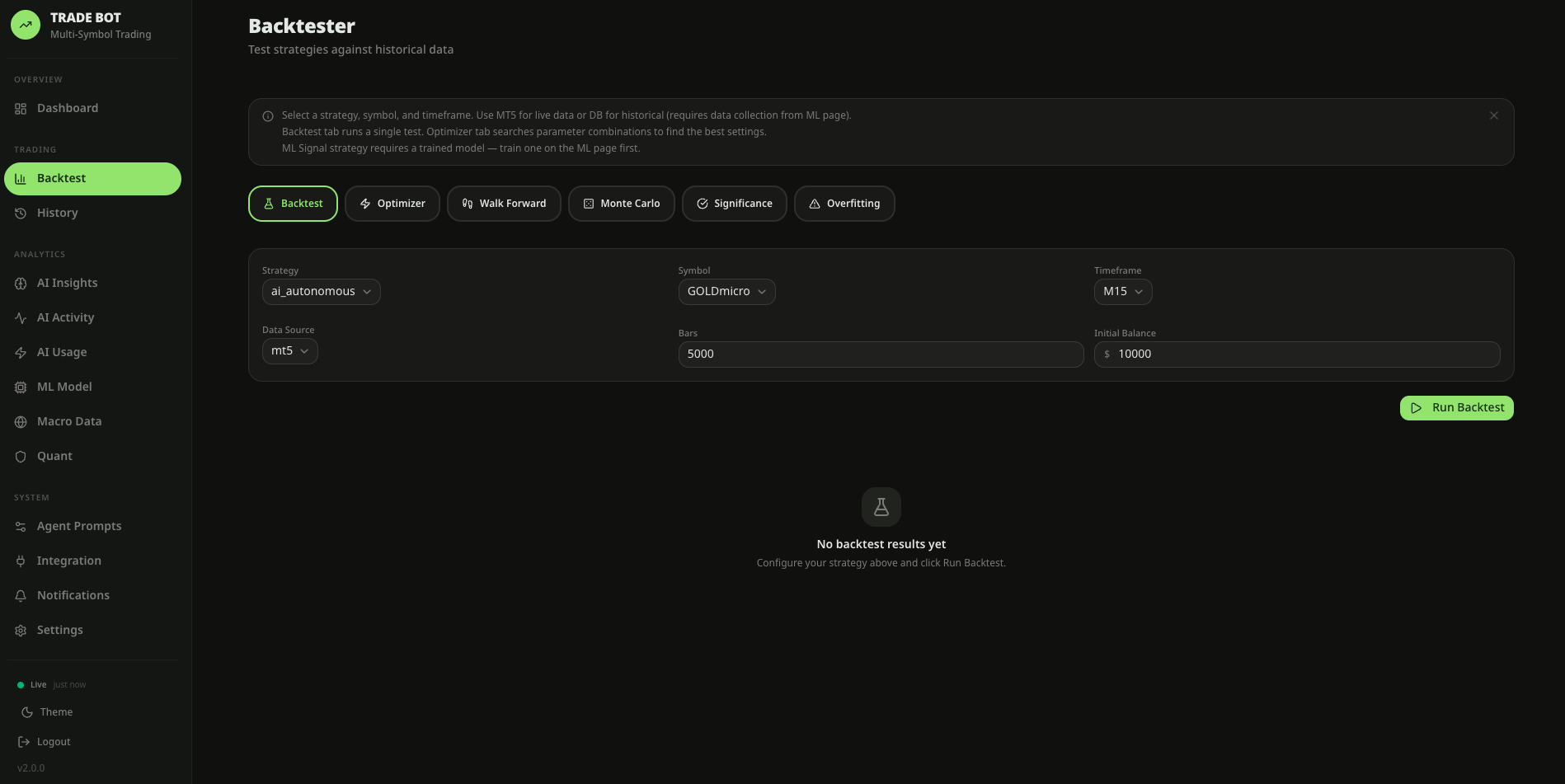The image size is (1565, 784).
Task: Open the Timeframe dropdown M15
Action: tap(1123, 292)
